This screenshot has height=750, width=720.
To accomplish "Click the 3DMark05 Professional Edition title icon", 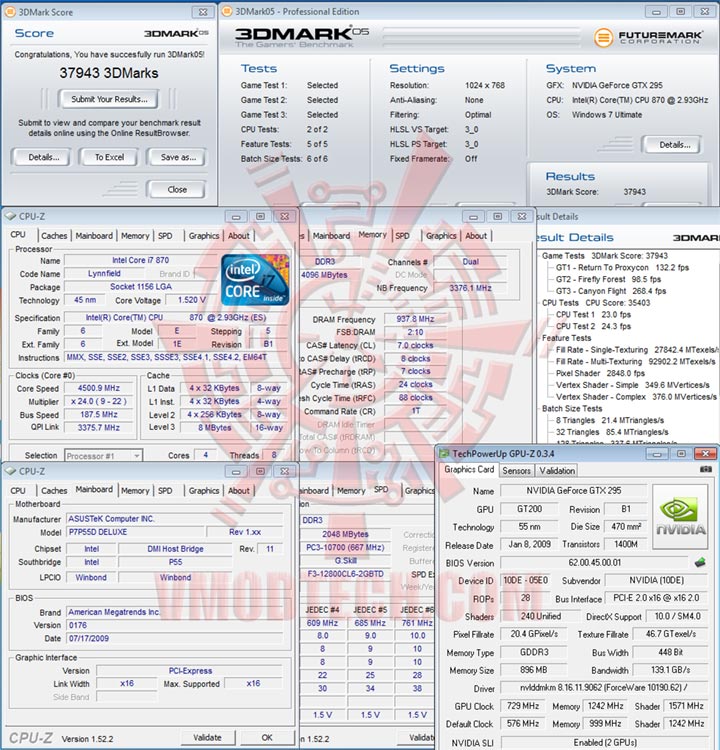I will coord(228,11).
